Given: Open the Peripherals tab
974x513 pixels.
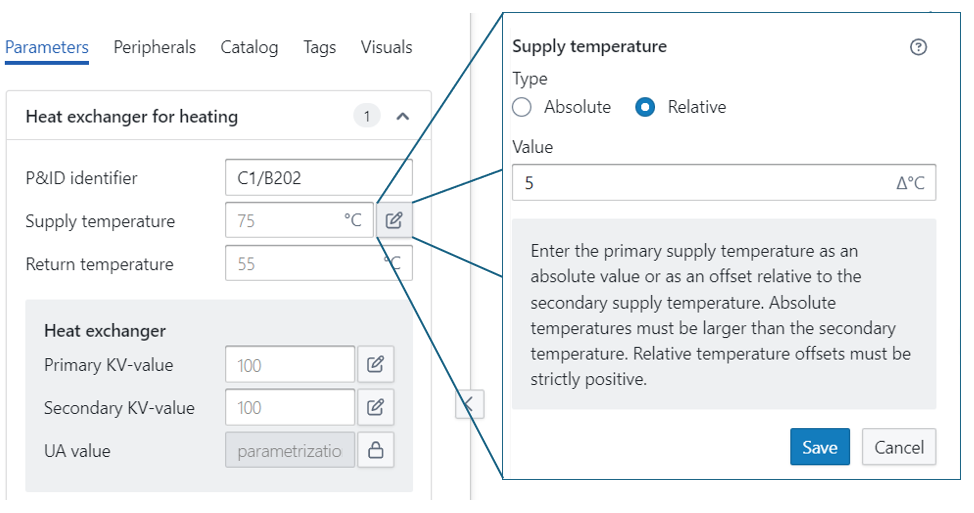Looking at the screenshot, I should [154, 47].
